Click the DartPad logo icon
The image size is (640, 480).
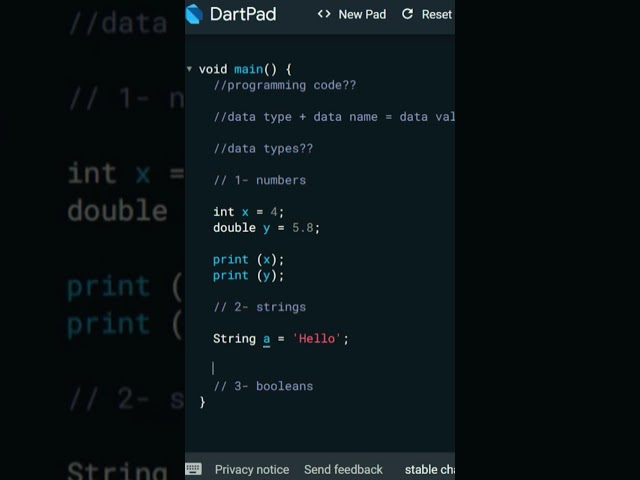[194, 14]
